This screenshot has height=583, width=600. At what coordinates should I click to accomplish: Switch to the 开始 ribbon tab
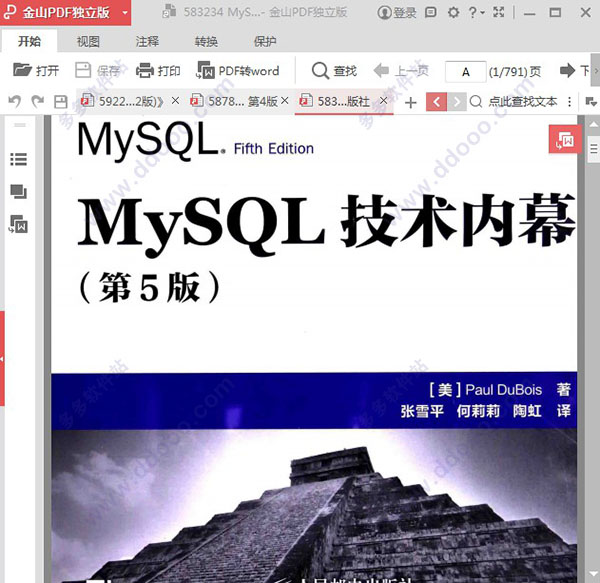click(29, 41)
